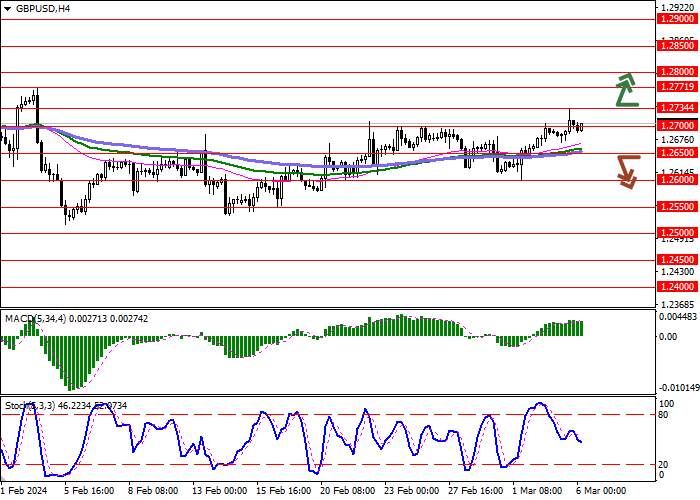Select the 1.27719 price level label
This screenshot has height=500, width=700.
click(677, 87)
